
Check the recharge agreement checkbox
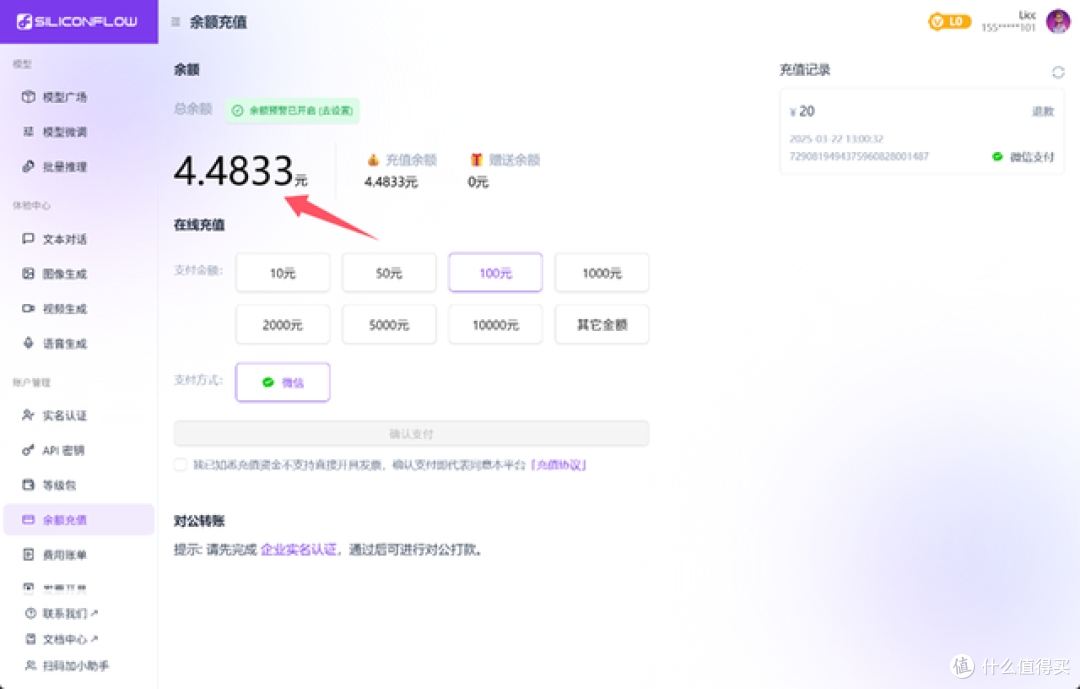[x=180, y=464]
